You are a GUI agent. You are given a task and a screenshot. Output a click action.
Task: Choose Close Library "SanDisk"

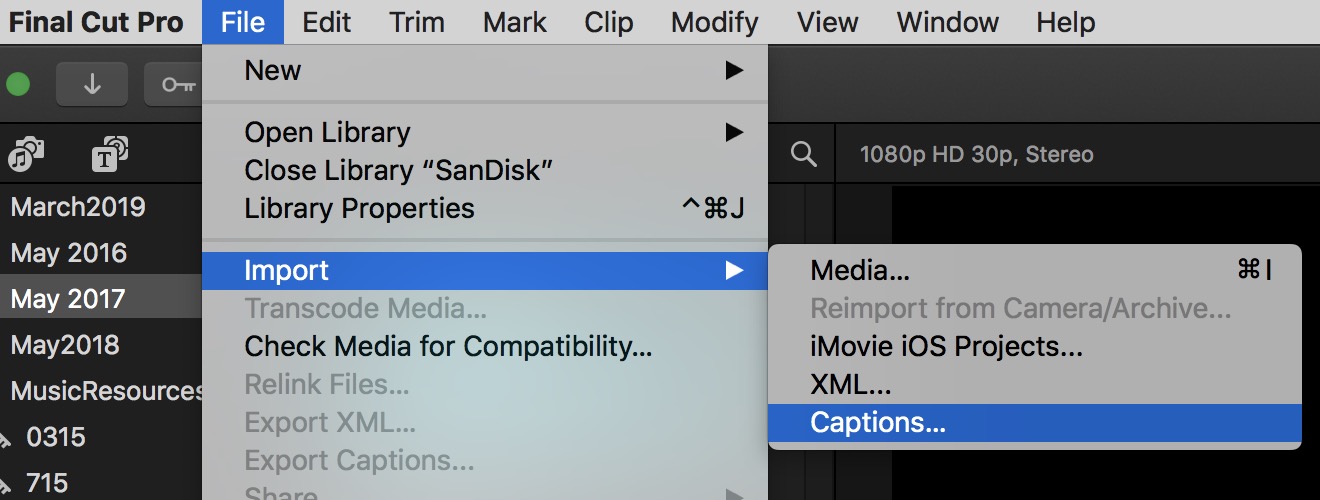click(x=398, y=170)
